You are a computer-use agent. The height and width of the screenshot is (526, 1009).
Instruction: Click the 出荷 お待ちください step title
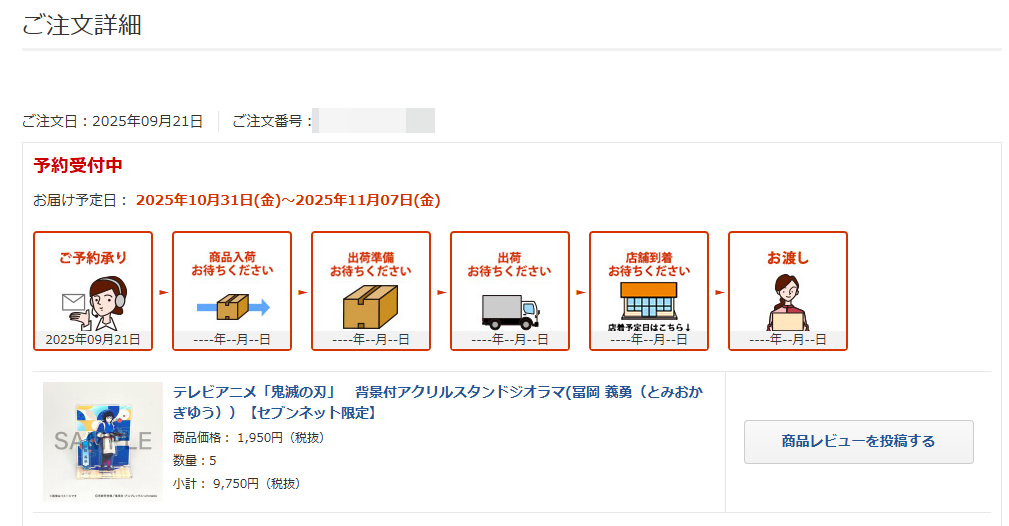pos(509,264)
